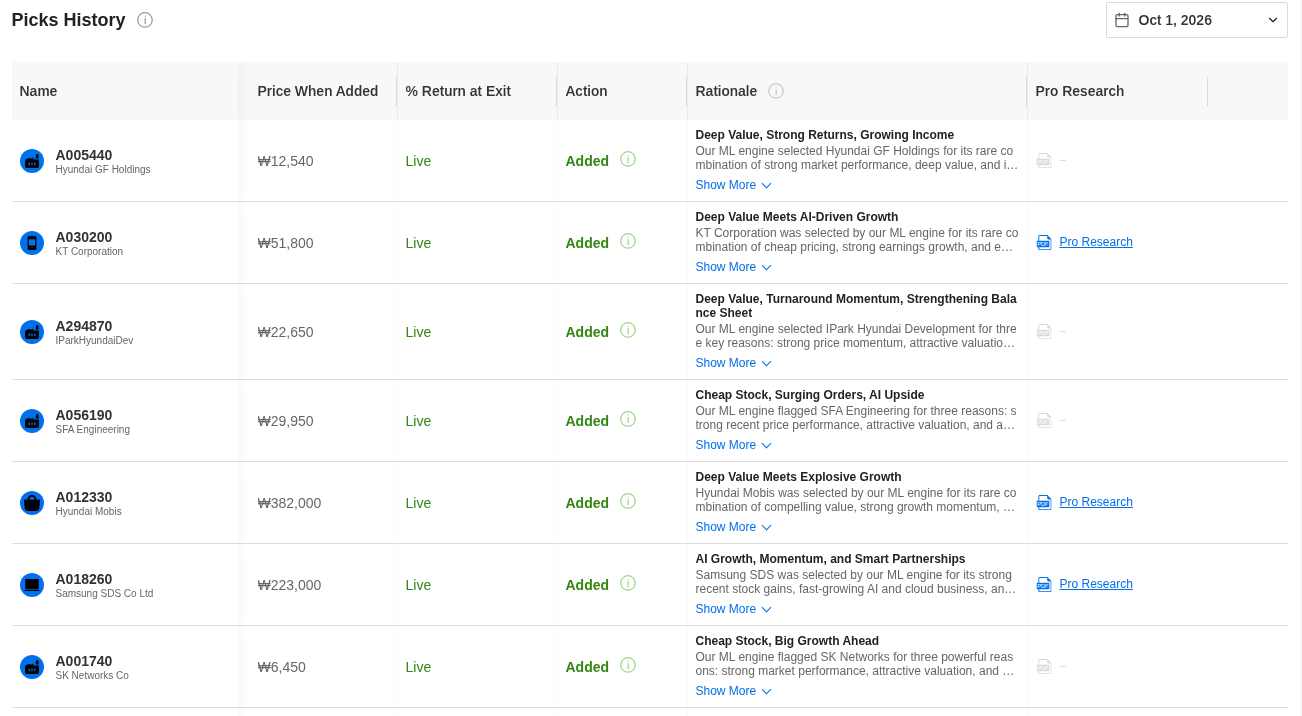This screenshot has width=1302, height=716.
Task: Expand Show More for IPark Hyundai Development rationale
Action: (x=733, y=363)
